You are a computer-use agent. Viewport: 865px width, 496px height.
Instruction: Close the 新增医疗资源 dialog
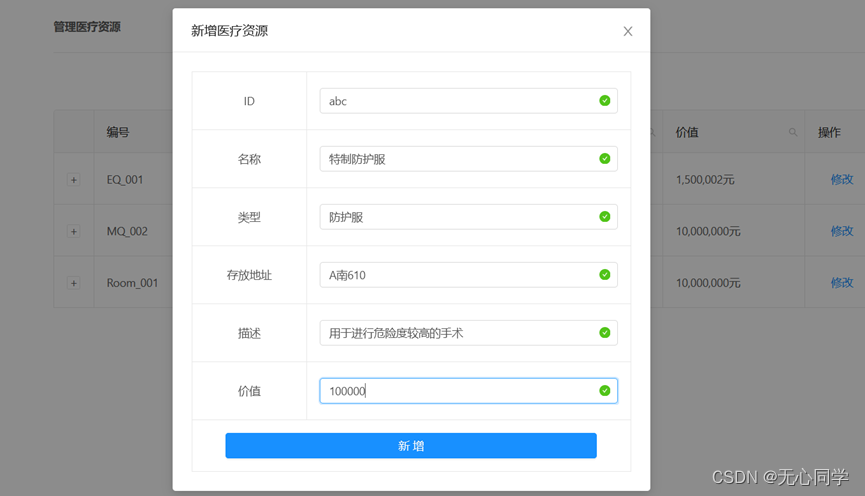point(628,31)
